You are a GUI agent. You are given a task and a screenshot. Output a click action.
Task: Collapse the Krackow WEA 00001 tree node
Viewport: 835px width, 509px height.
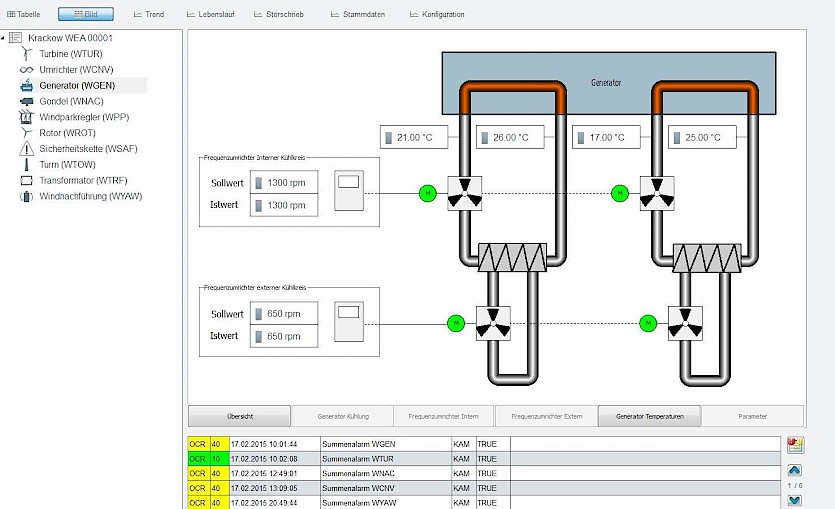[x=3, y=38]
